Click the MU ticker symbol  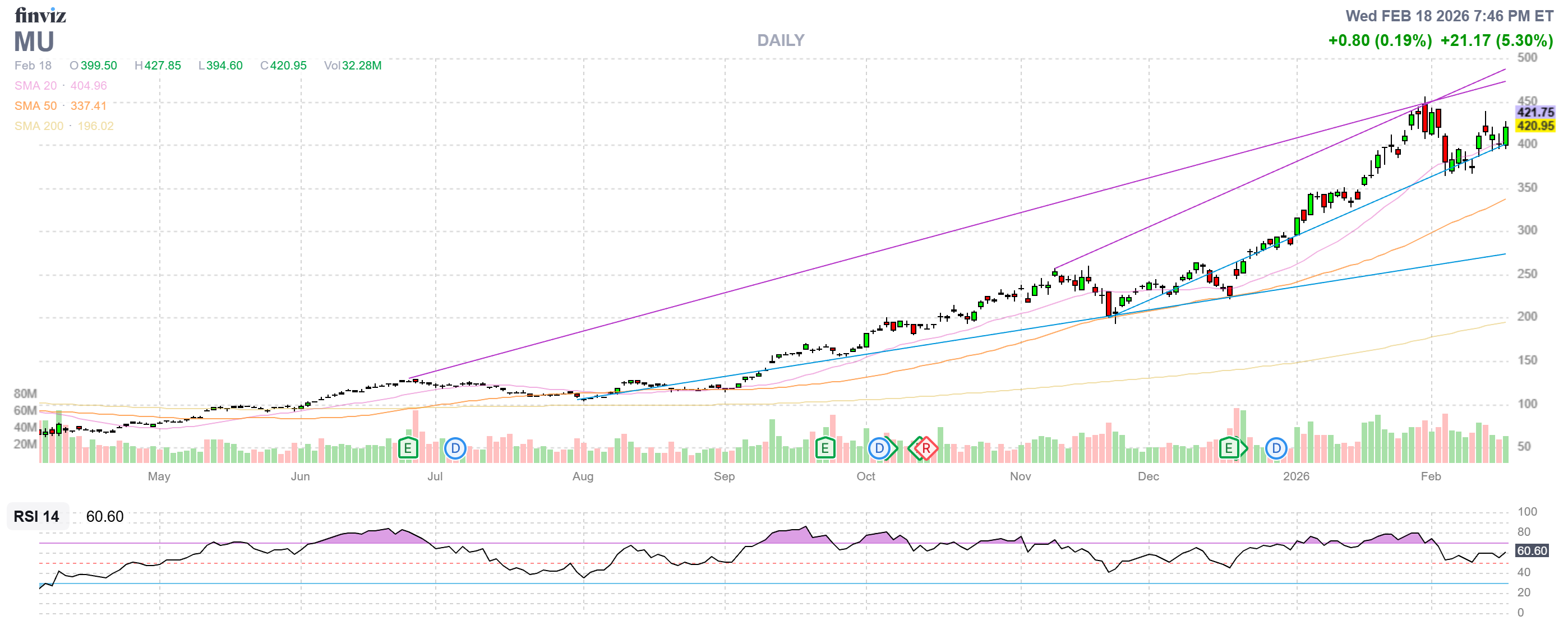tap(34, 42)
